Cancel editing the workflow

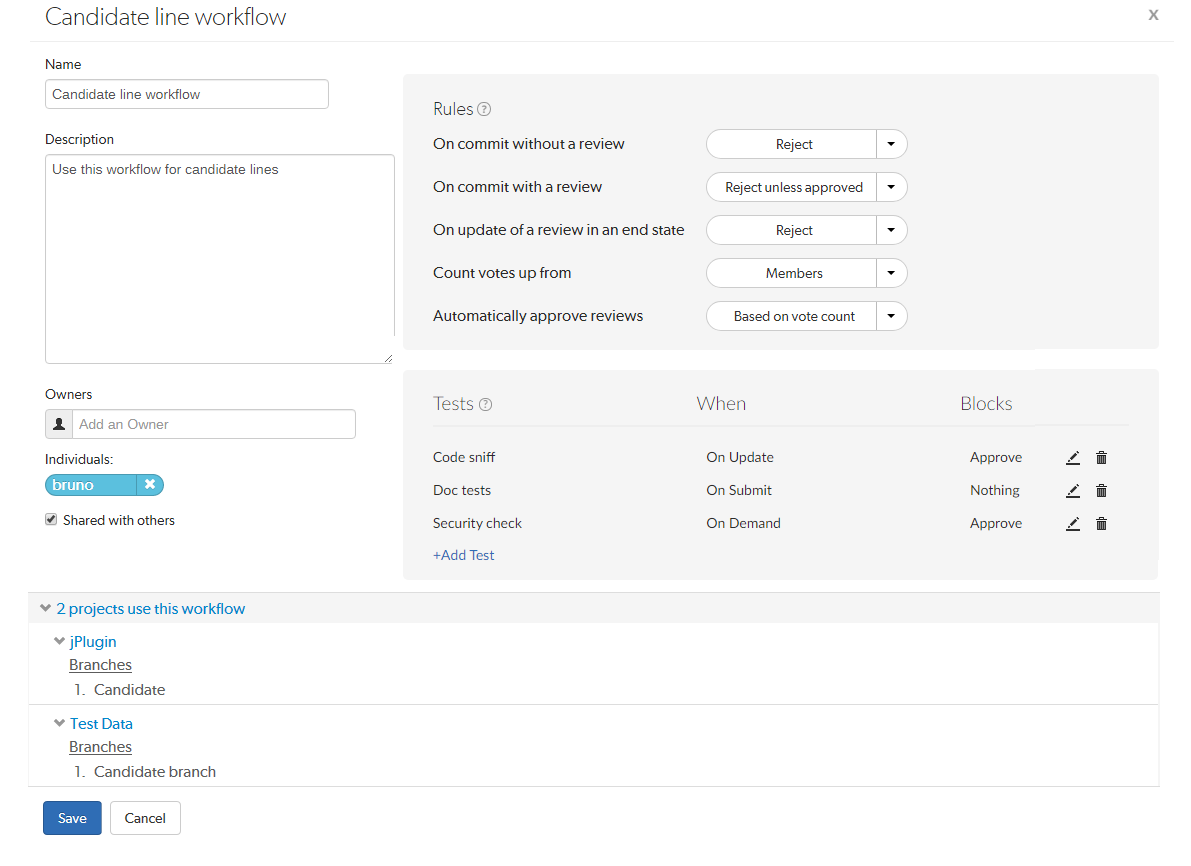144,818
